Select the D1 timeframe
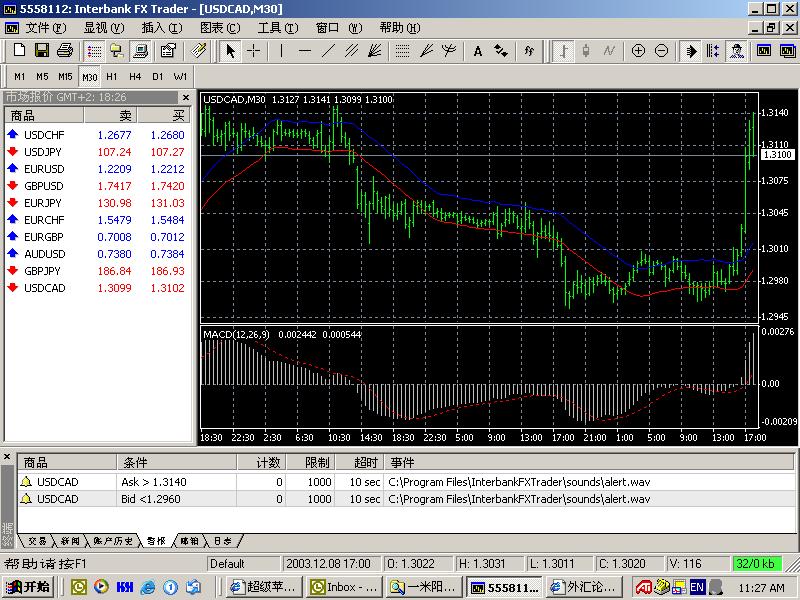 click(158, 77)
